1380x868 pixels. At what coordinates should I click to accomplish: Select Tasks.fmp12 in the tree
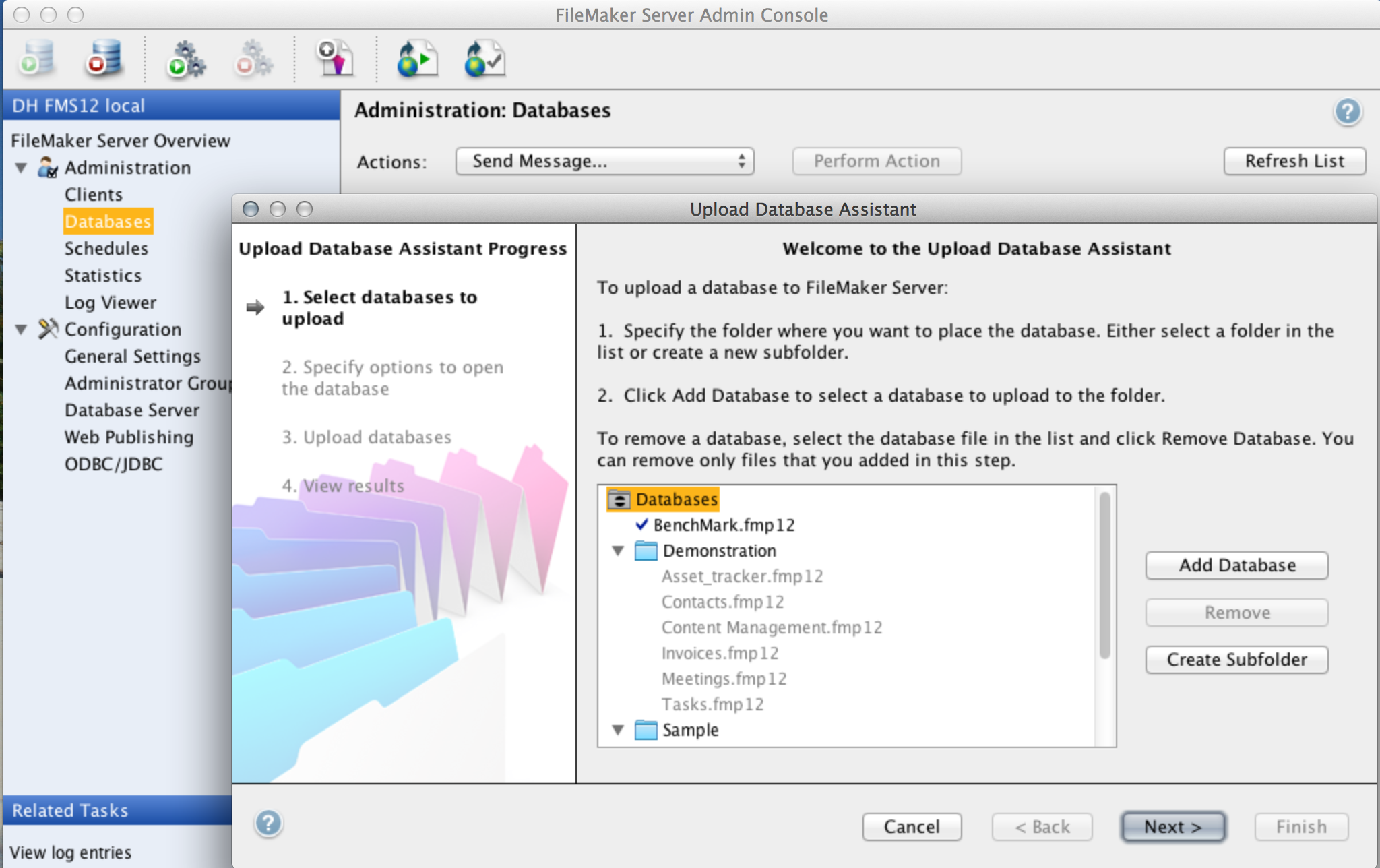712,705
